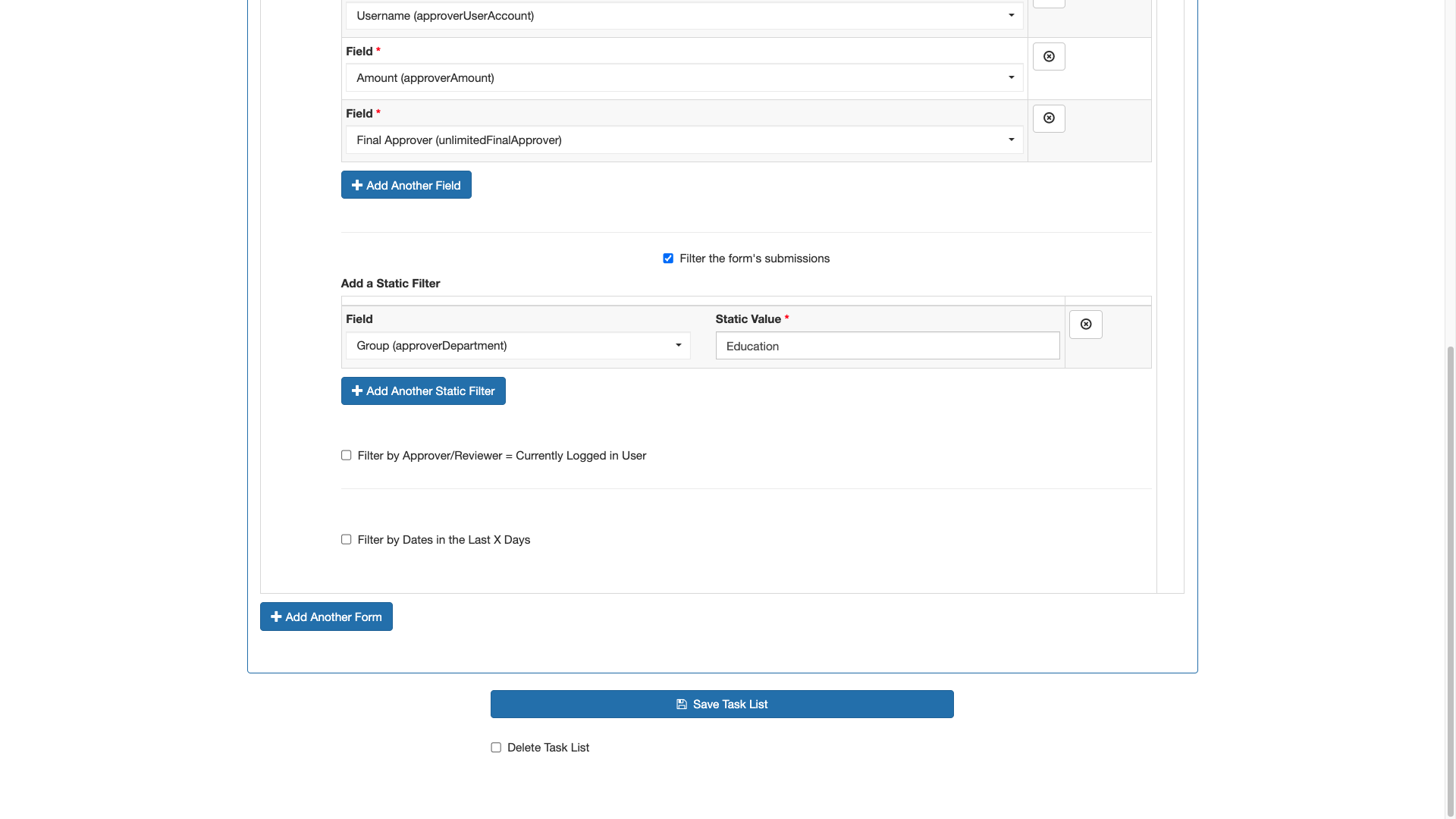Remove the Education static filter row

tap(1085, 325)
